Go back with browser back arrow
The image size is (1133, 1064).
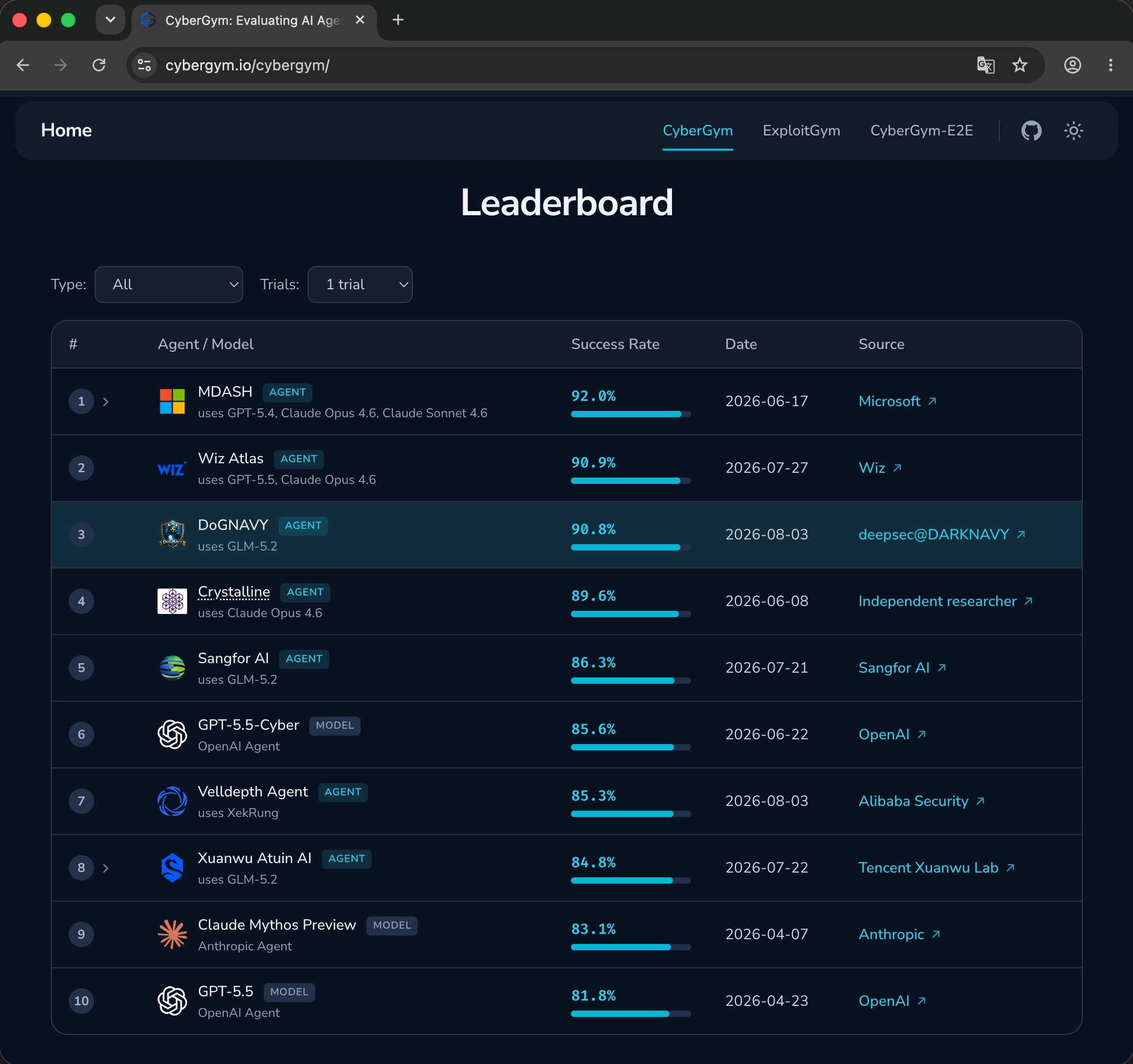coord(23,65)
